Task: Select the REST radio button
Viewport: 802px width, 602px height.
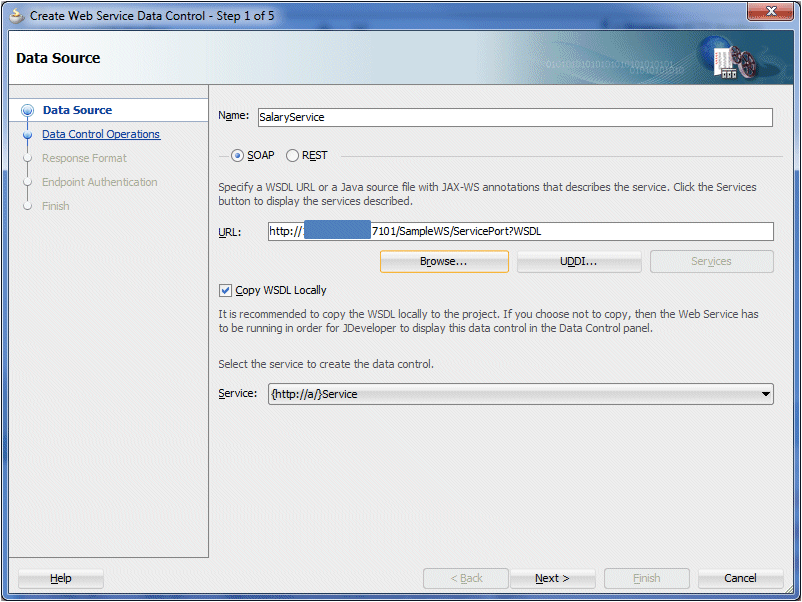Action: point(292,155)
